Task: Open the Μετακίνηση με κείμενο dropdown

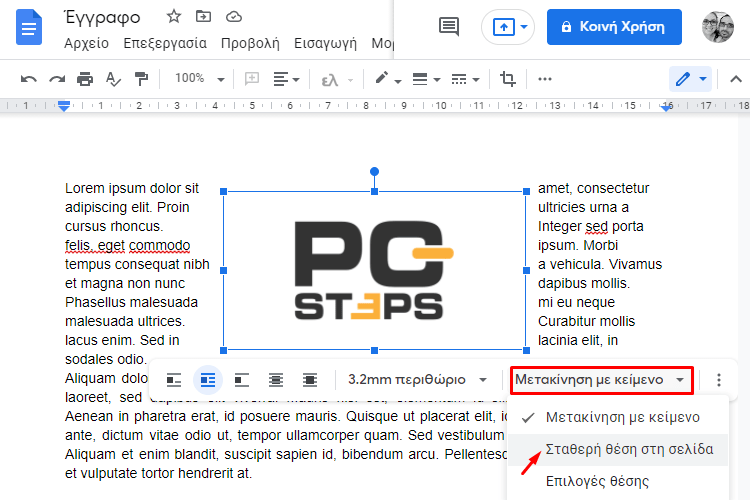Action: [602, 380]
